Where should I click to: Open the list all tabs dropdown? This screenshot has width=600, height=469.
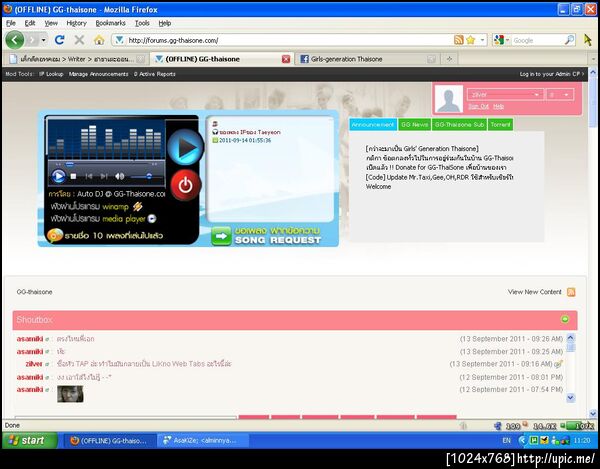(593, 59)
